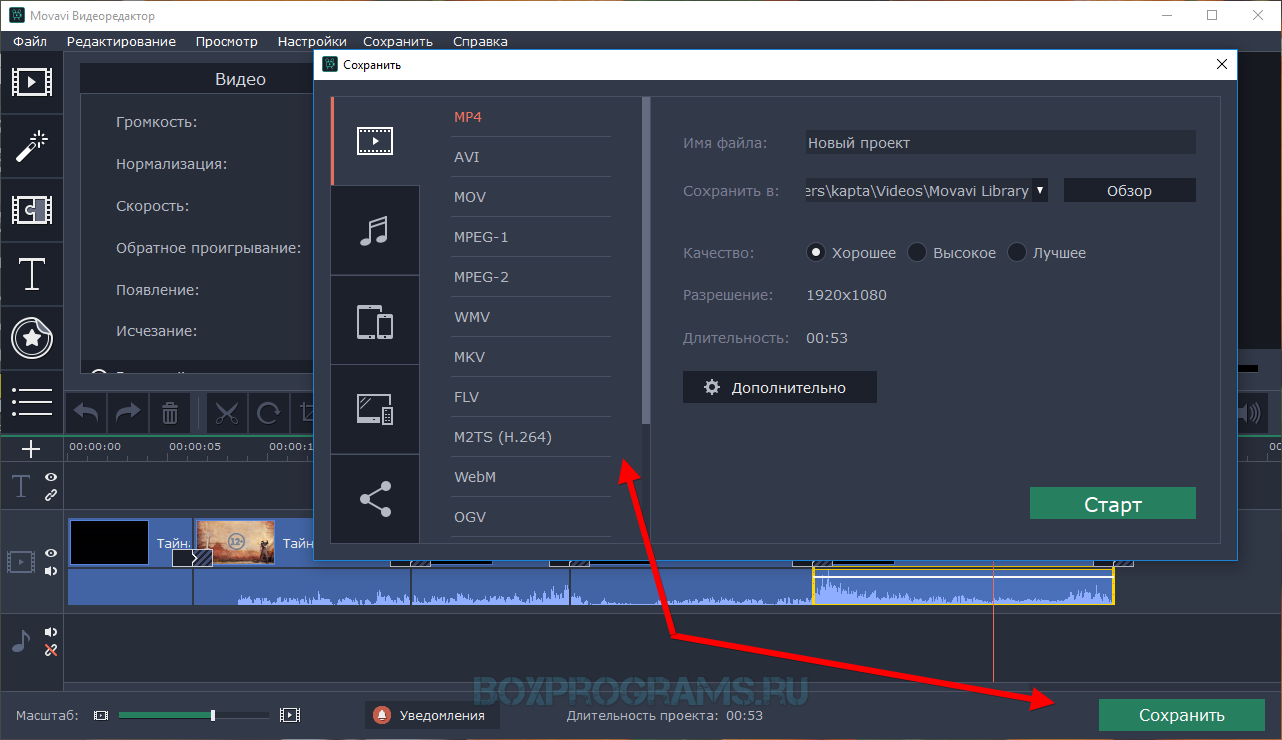Click the green Сохранить button at bottom
This screenshot has width=1282, height=740.
pyautogui.click(x=1181, y=715)
